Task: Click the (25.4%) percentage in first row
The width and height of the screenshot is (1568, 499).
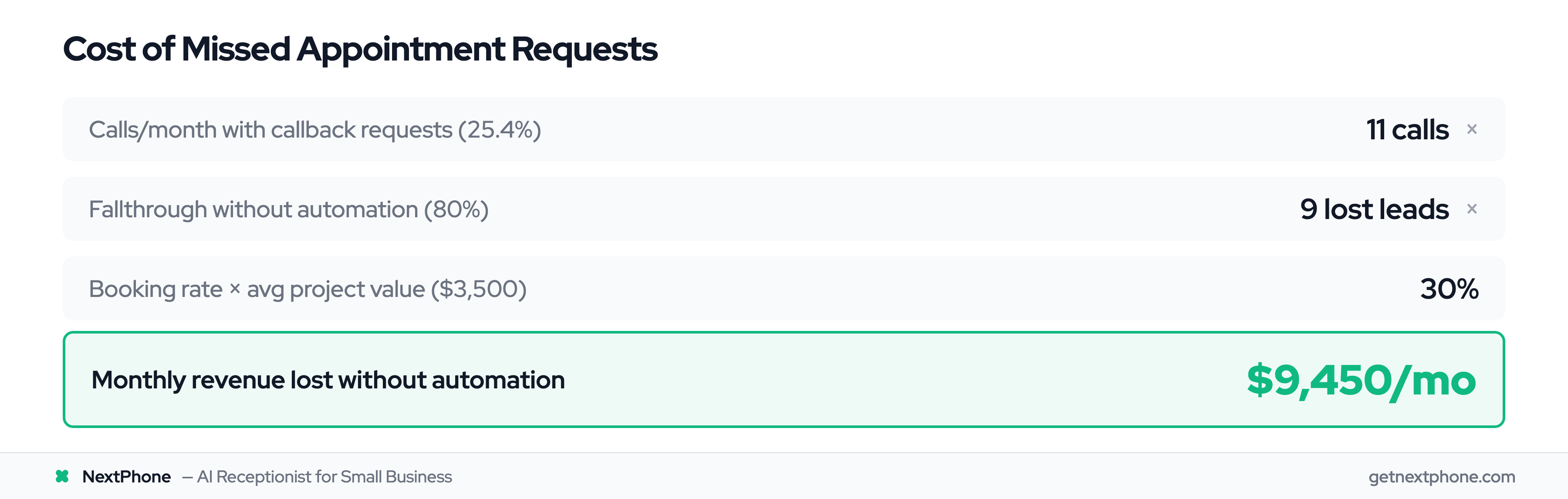Action: coord(500,130)
